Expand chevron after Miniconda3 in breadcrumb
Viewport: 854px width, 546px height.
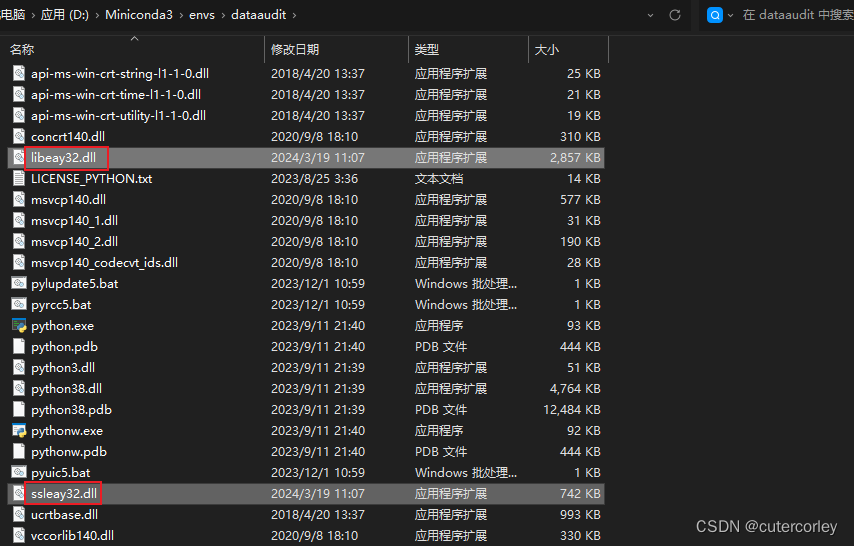tap(181, 15)
